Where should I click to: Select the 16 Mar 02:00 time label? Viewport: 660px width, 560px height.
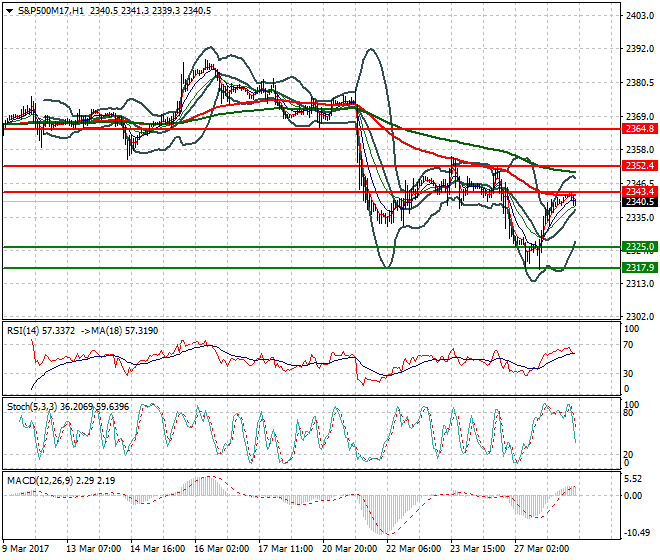221,549
